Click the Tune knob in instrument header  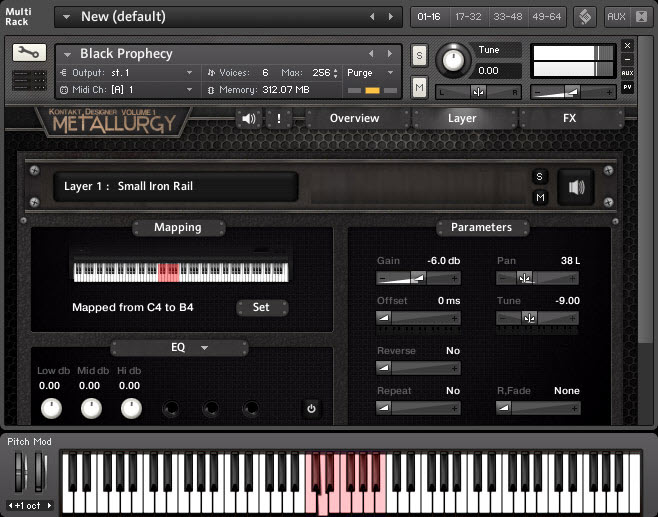pyautogui.click(x=454, y=61)
